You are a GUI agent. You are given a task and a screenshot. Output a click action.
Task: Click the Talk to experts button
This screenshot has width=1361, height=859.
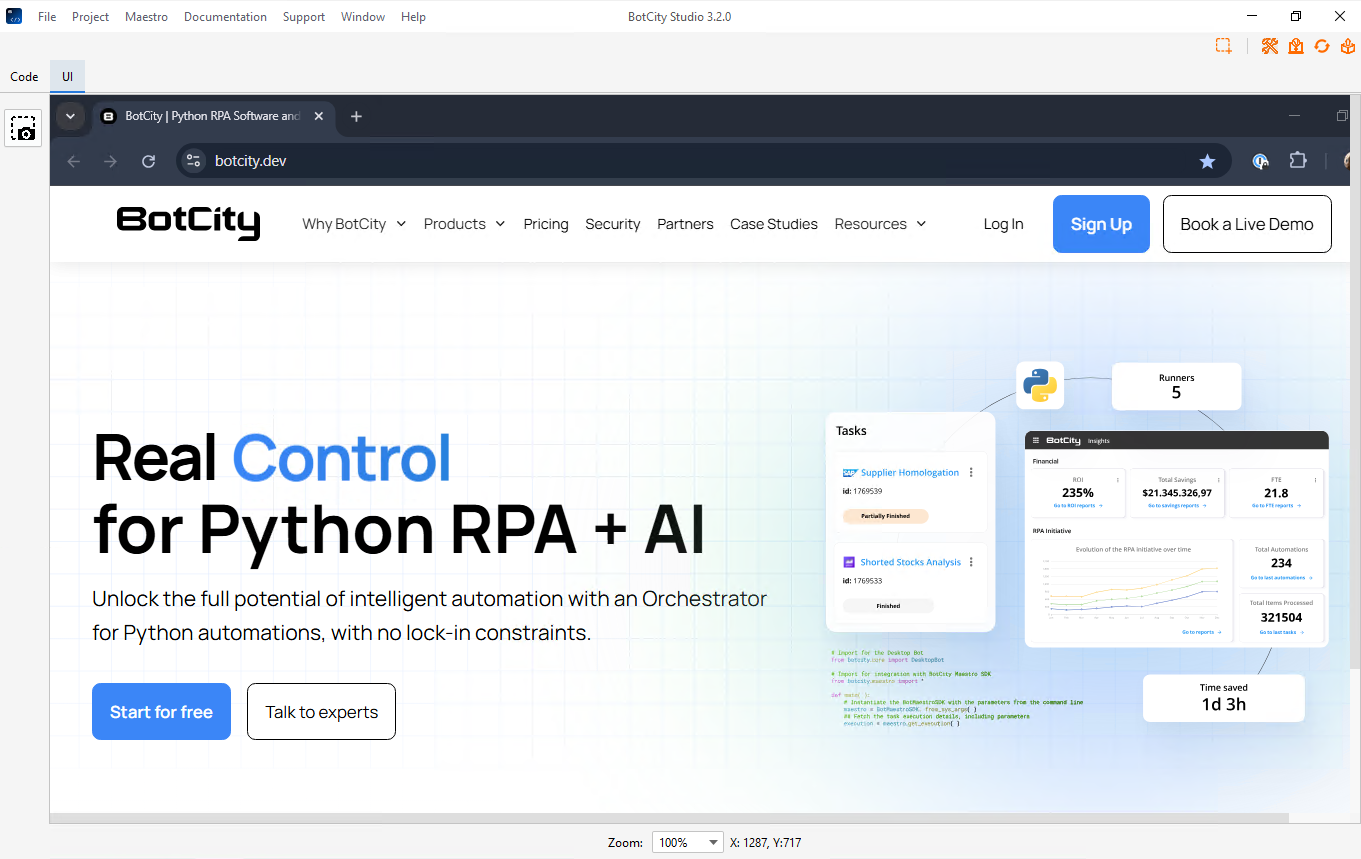click(x=321, y=712)
